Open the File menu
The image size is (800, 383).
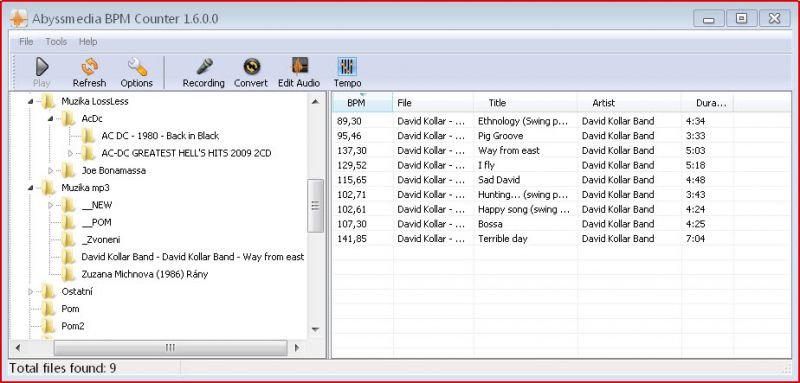pyautogui.click(x=26, y=42)
